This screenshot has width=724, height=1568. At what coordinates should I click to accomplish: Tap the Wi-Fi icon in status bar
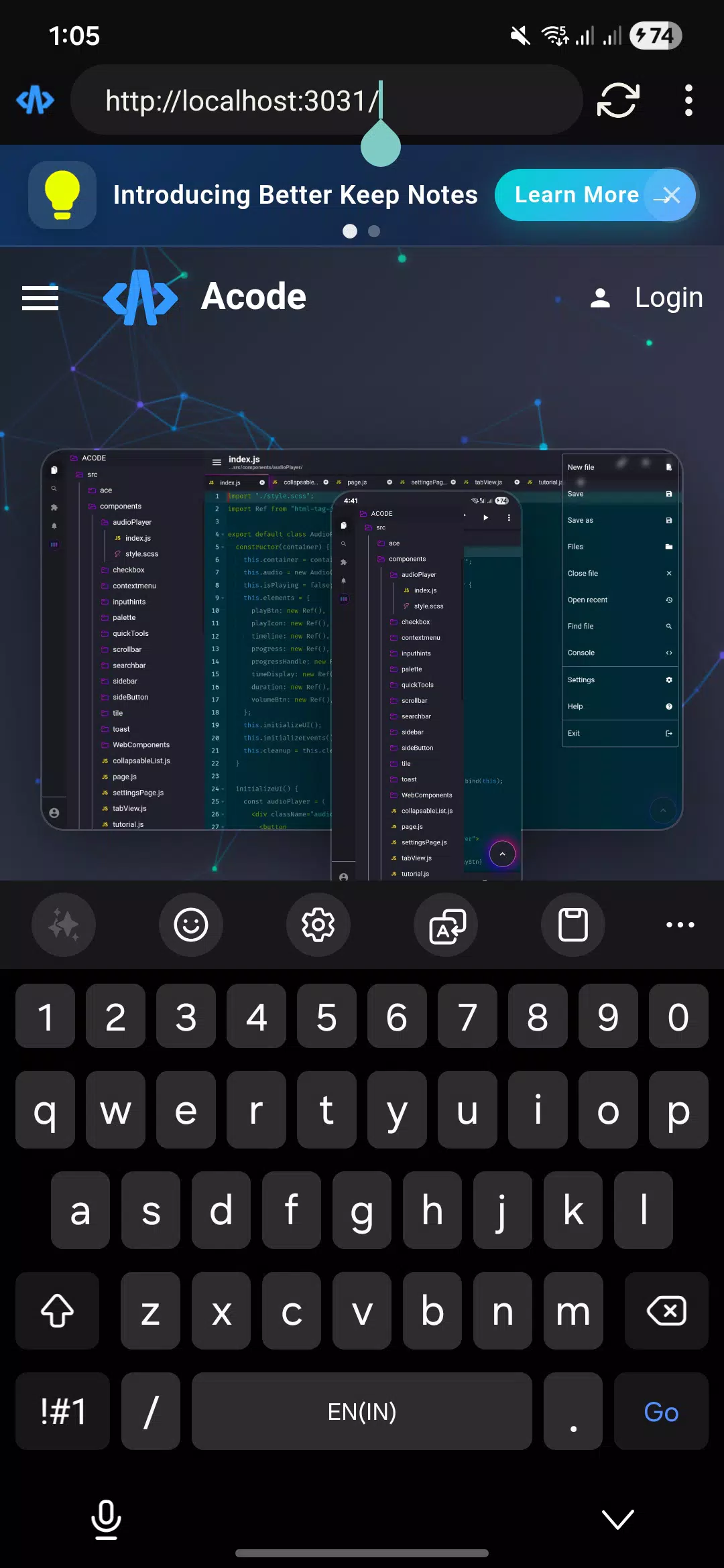click(554, 36)
